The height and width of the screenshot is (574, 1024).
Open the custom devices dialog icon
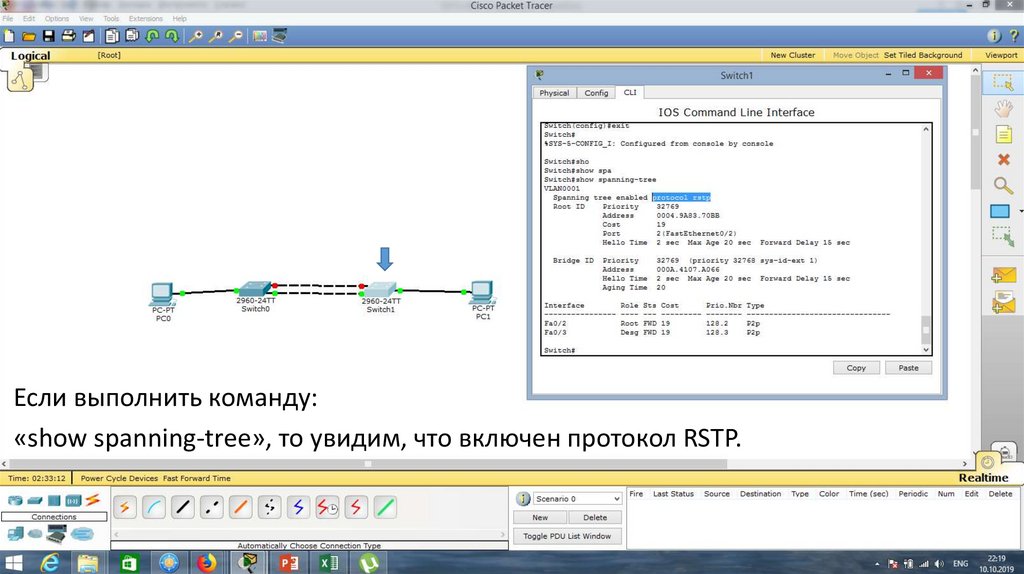pyautogui.click(x=280, y=36)
